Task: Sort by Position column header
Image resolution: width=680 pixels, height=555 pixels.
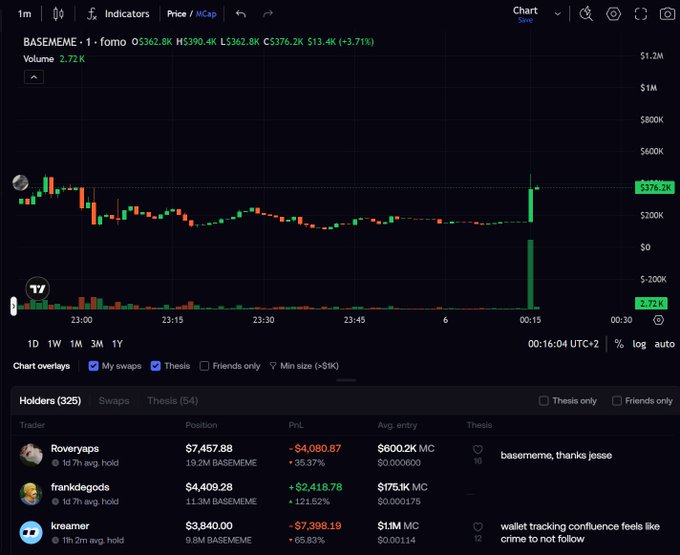Action: 201,425
